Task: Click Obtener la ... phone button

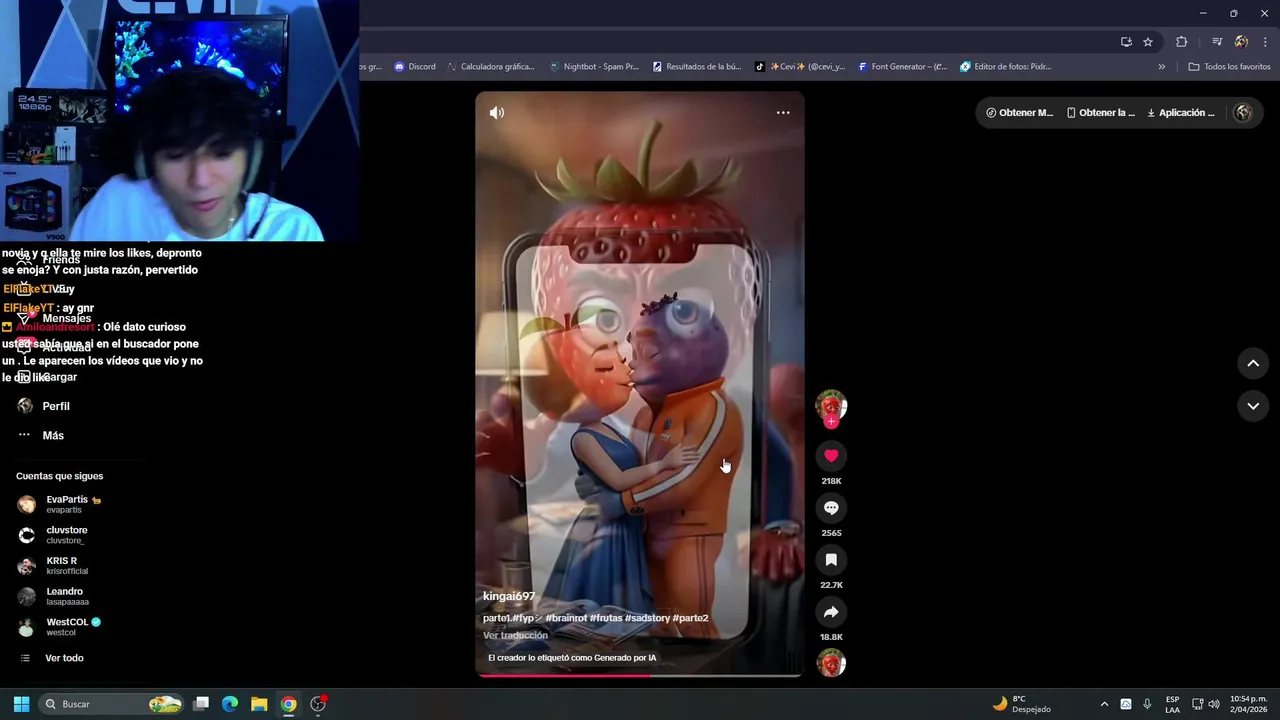Action: [x=1101, y=113]
